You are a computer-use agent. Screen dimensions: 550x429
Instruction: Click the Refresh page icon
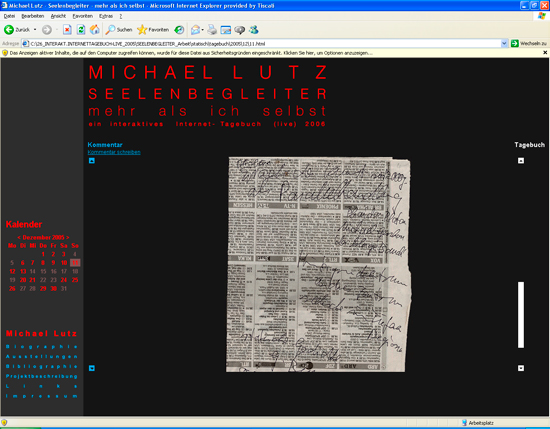tap(81, 30)
